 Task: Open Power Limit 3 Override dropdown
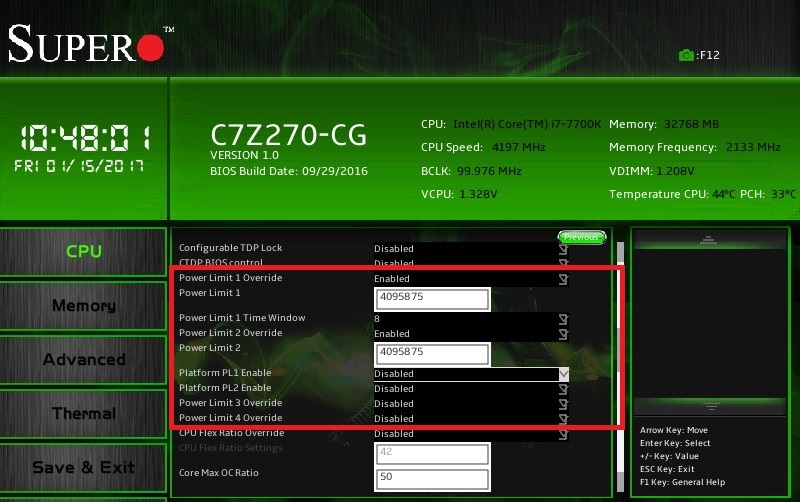471,404
